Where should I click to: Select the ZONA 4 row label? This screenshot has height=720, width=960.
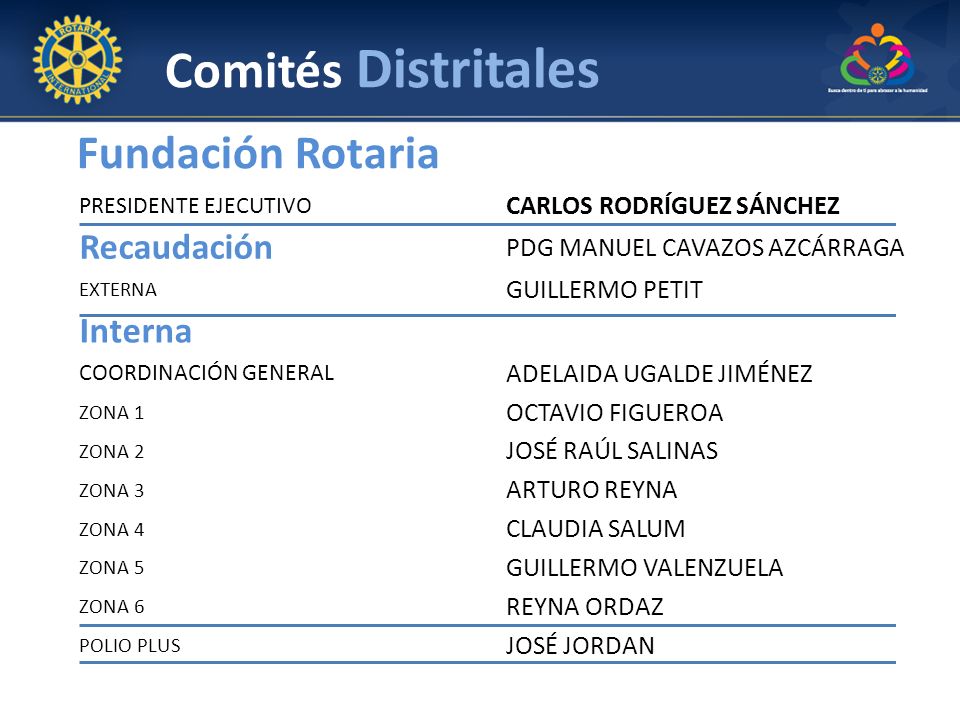point(111,530)
